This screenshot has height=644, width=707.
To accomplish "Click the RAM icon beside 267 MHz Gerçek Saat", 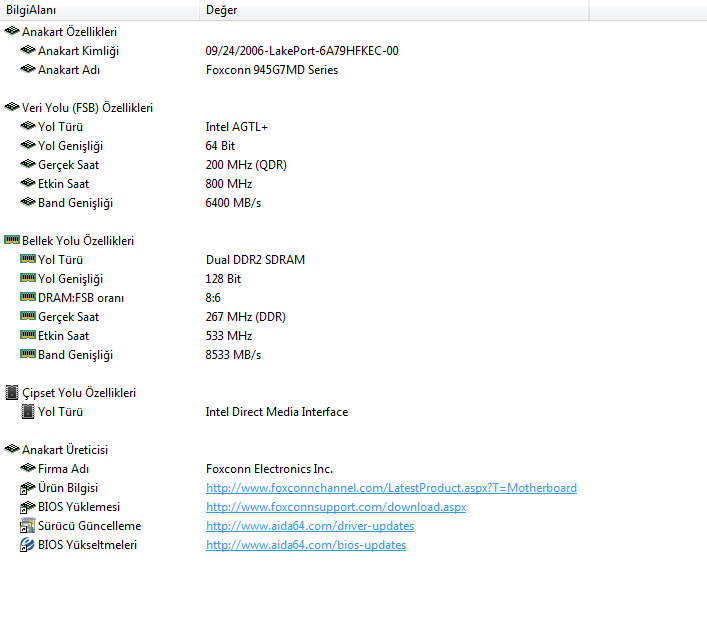I will 28,316.
